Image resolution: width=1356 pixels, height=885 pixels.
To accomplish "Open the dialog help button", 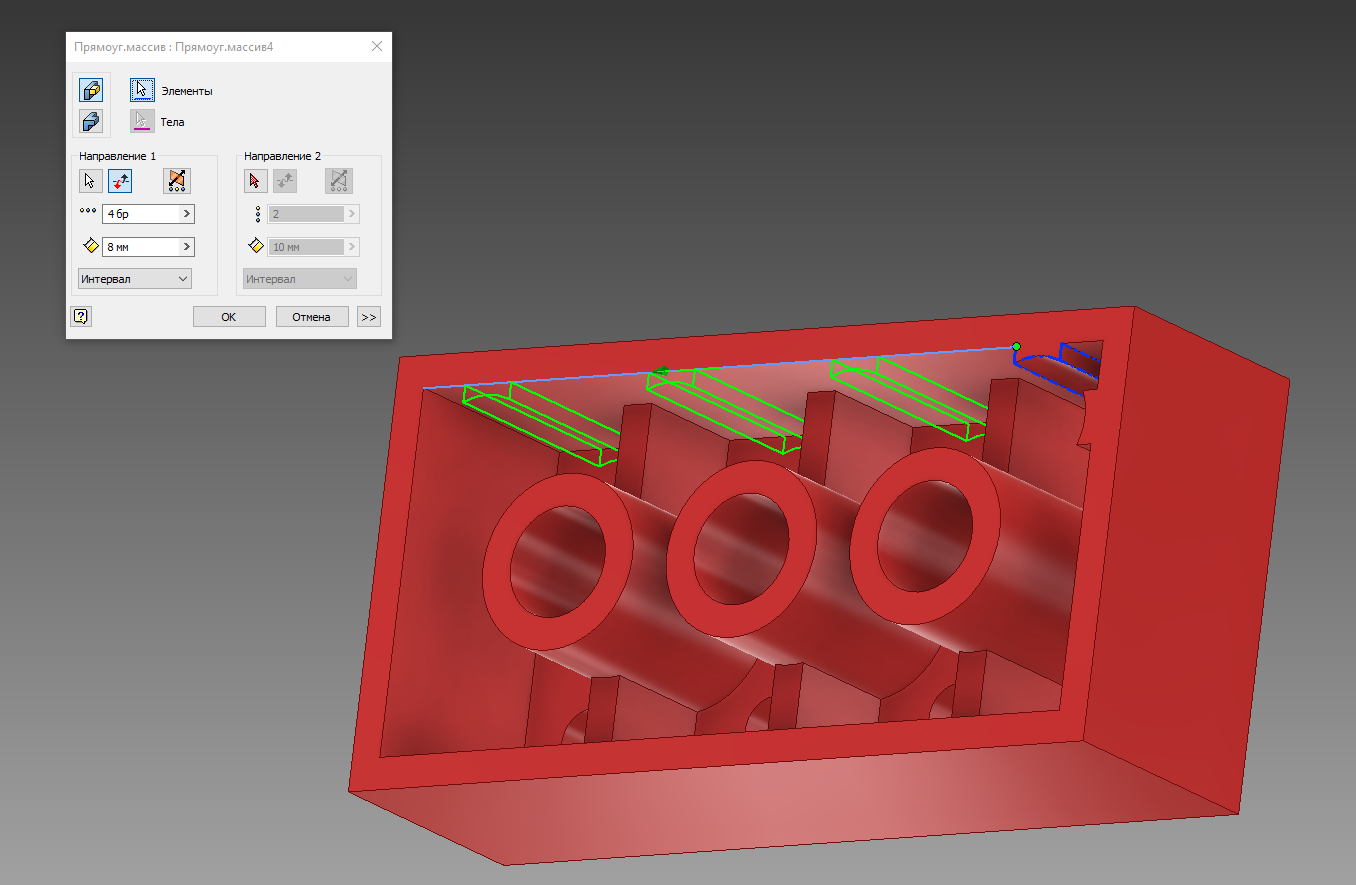I will click(81, 316).
